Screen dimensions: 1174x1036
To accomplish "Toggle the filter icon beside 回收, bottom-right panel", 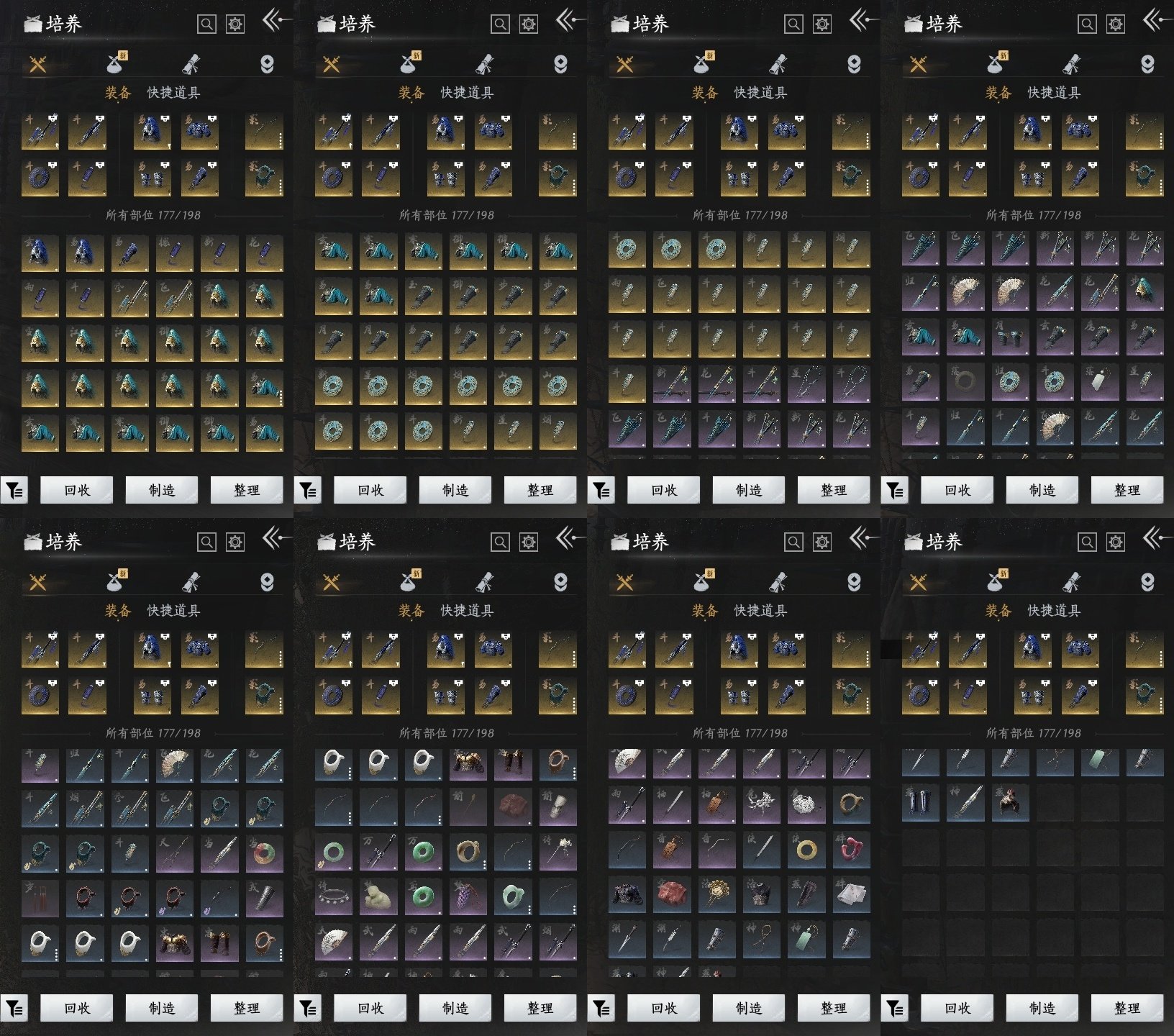I will [x=894, y=1009].
